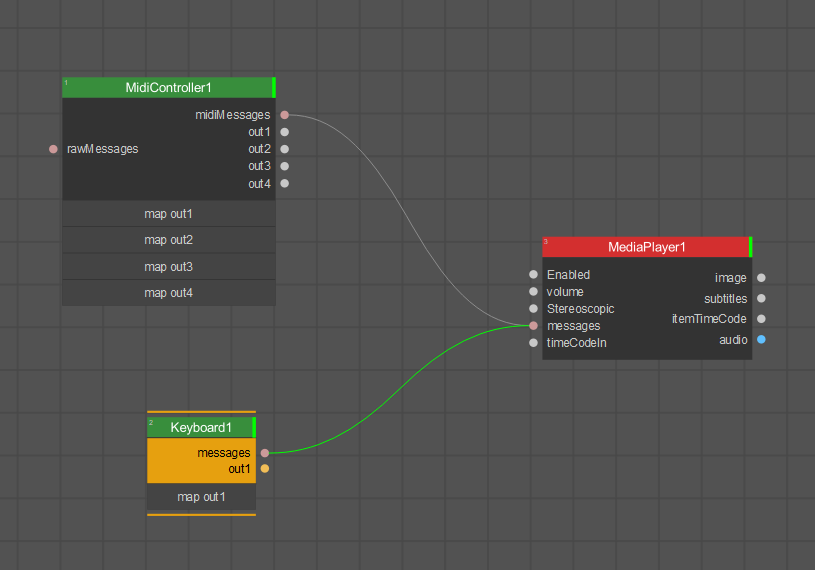The width and height of the screenshot is (815, 570).
Task: Select Keyboard1 orange out1 port
Action: pos(265,469)
